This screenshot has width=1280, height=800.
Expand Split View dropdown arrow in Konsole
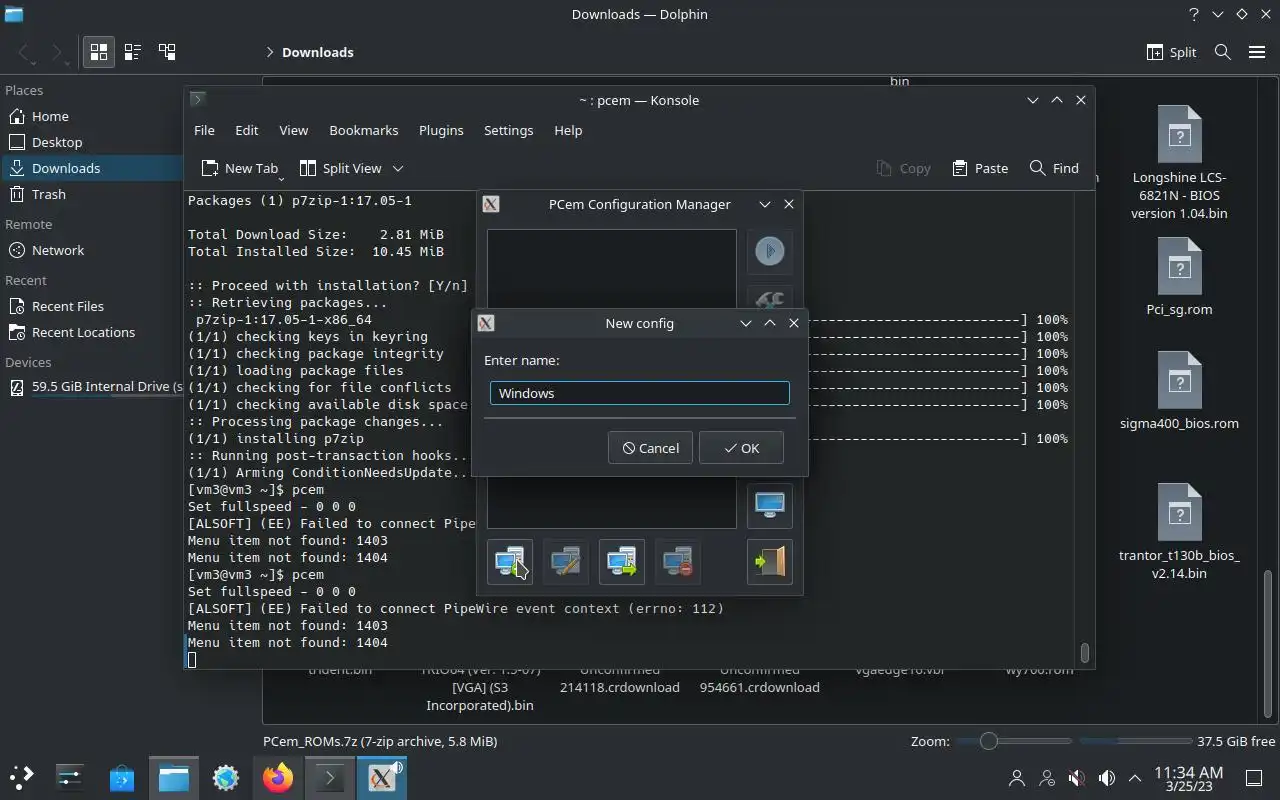(398, 168)
